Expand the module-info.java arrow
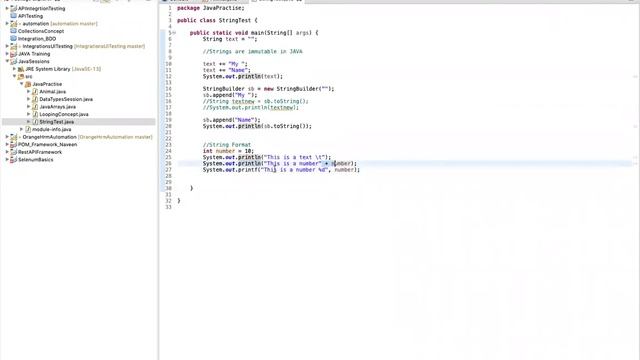640x360 pixels. (22, 129)
